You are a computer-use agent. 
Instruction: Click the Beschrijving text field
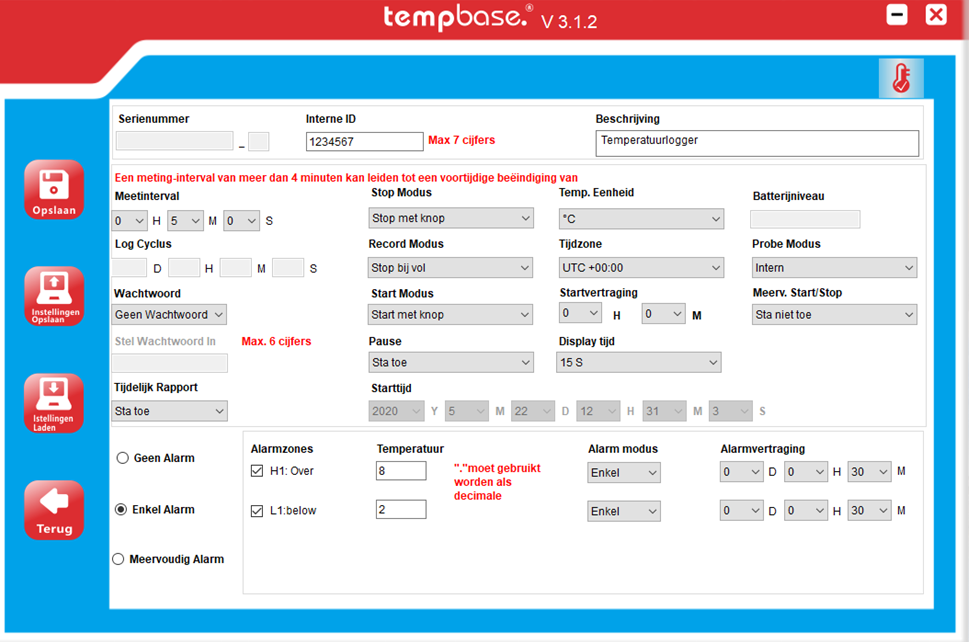tap(757, 143)
